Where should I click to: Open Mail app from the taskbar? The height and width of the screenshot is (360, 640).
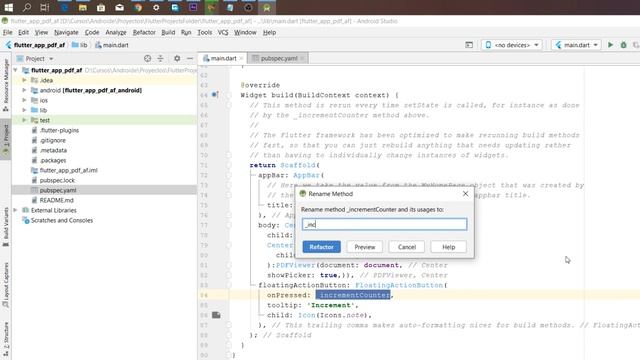coord(119,7)
